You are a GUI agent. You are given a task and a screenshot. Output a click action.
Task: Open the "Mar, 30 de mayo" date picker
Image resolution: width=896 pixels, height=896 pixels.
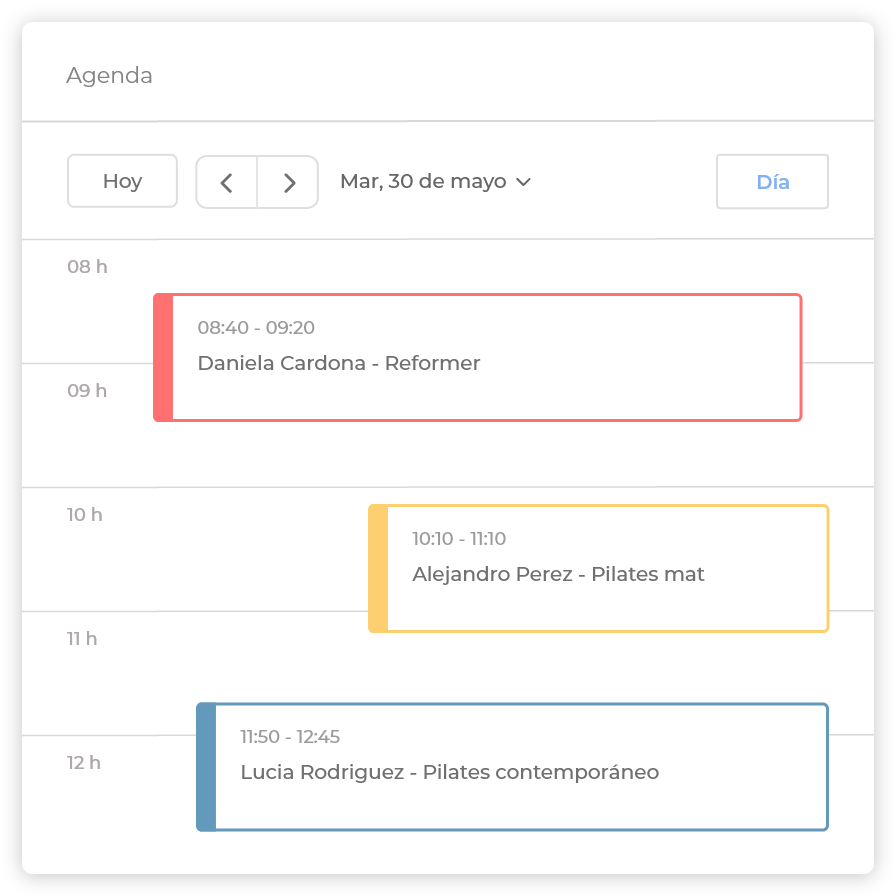pyautogui.click(x=423, y=182)
